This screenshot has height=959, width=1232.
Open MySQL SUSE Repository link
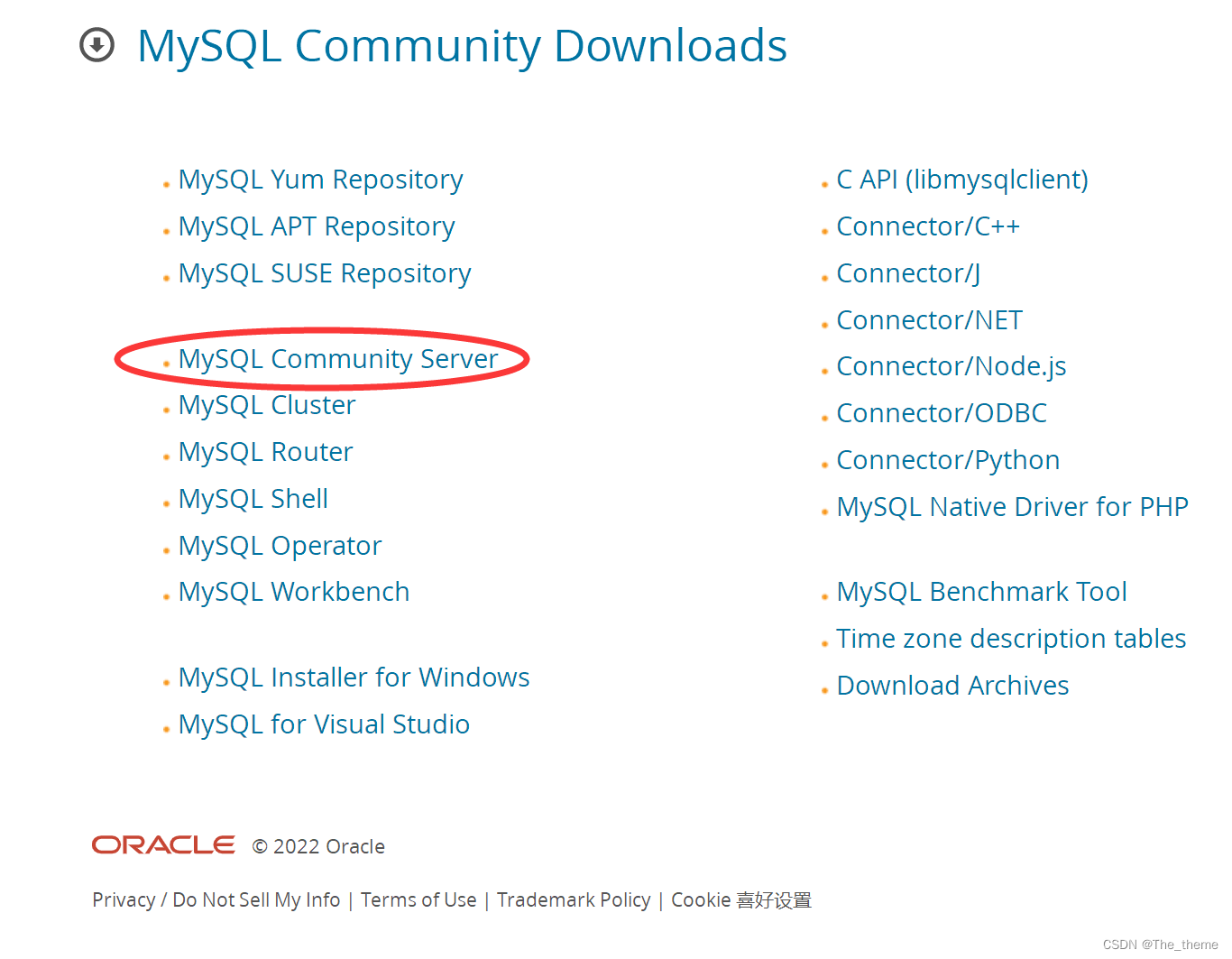click(325, 273)
